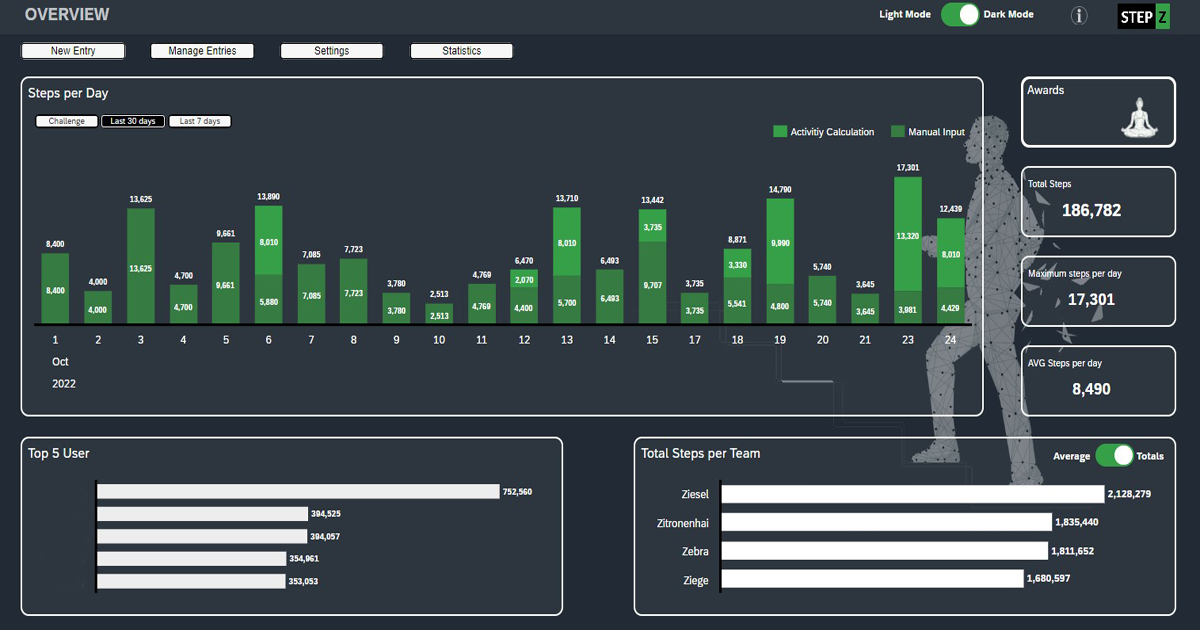The width and height of the screenshot is (1200, 630).
Task: Click the Maximum steps per day value 17,301
Action: 1090,299
